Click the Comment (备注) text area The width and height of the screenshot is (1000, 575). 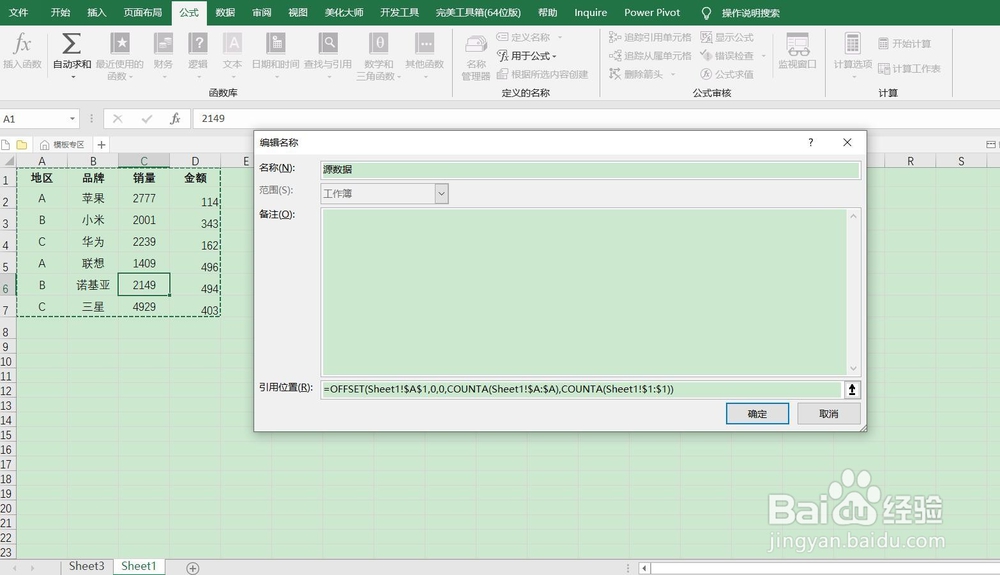tap(584, 292)
